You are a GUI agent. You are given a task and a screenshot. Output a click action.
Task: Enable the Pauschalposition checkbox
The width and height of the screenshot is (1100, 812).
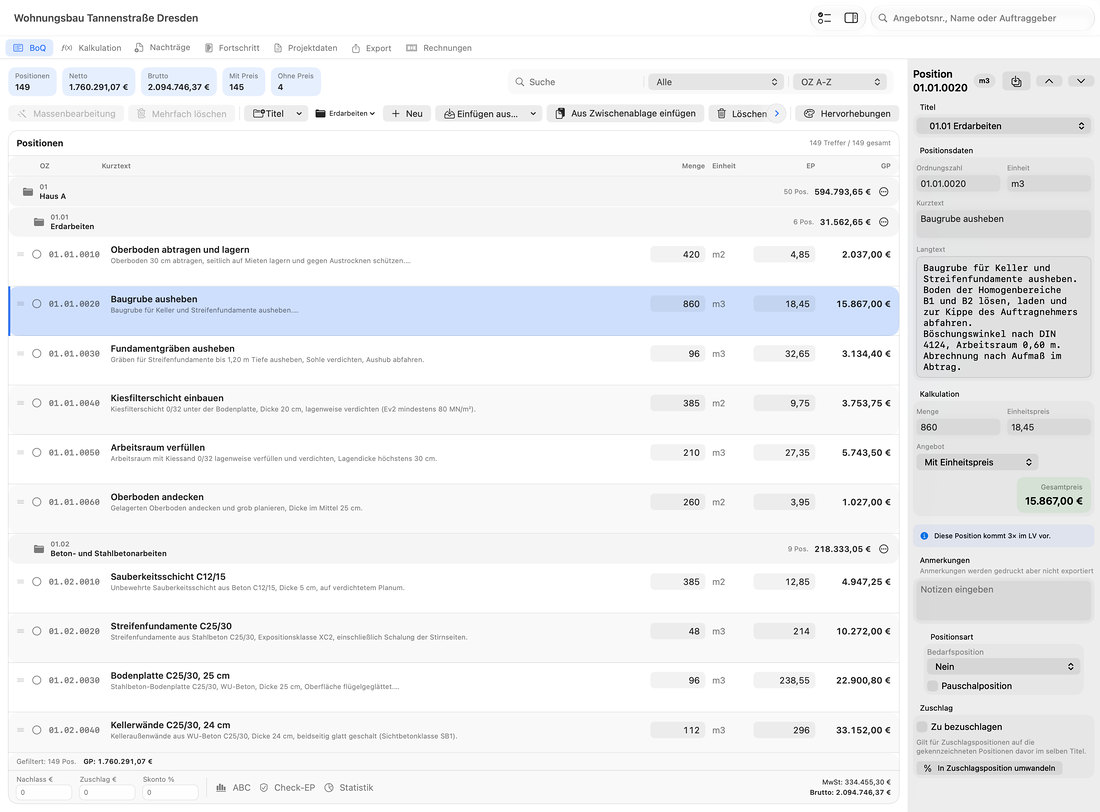(932, 686)
